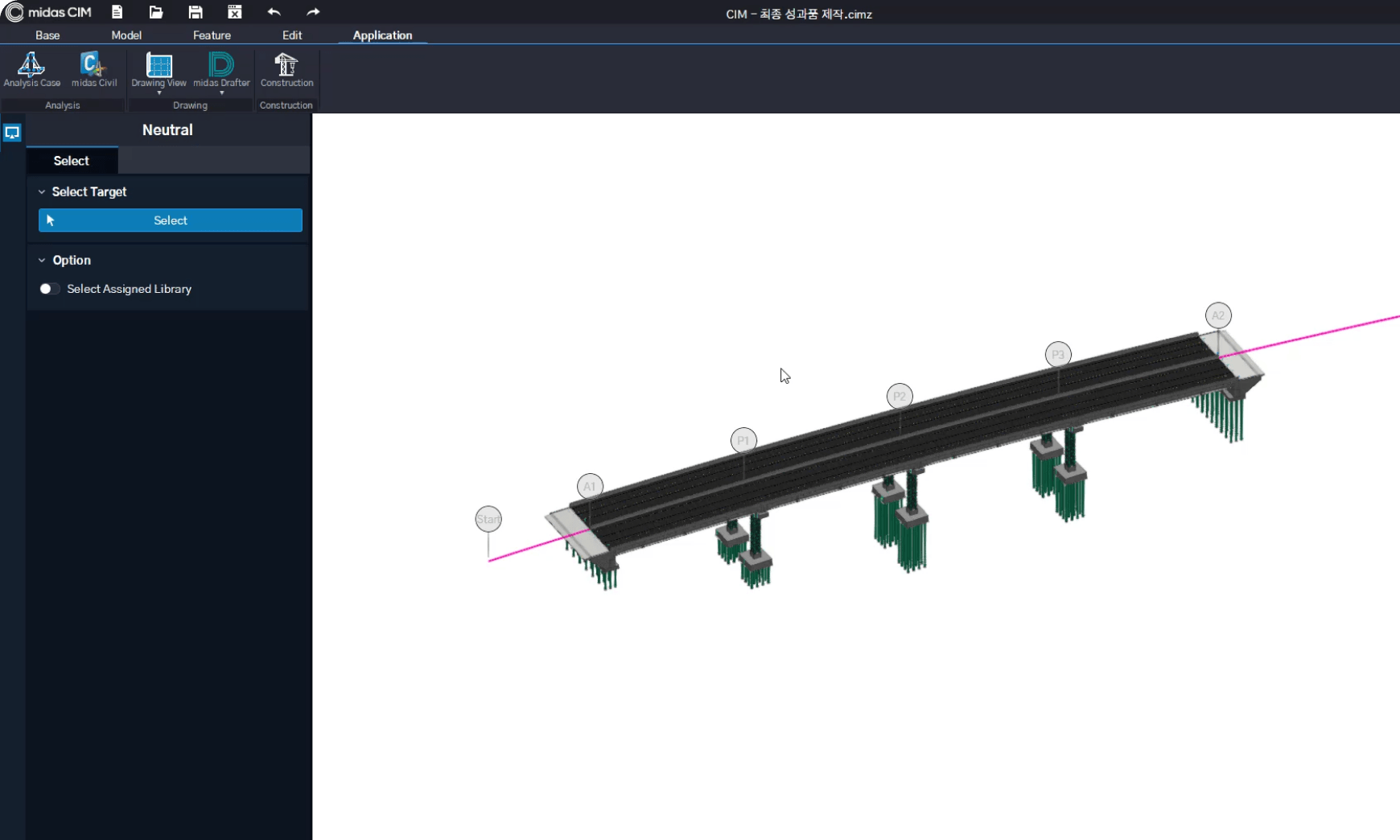Launch midas Civil from the ribbon
Image resolution: width=1400 pixels, height=840 pixels.
tap(93, 69)
